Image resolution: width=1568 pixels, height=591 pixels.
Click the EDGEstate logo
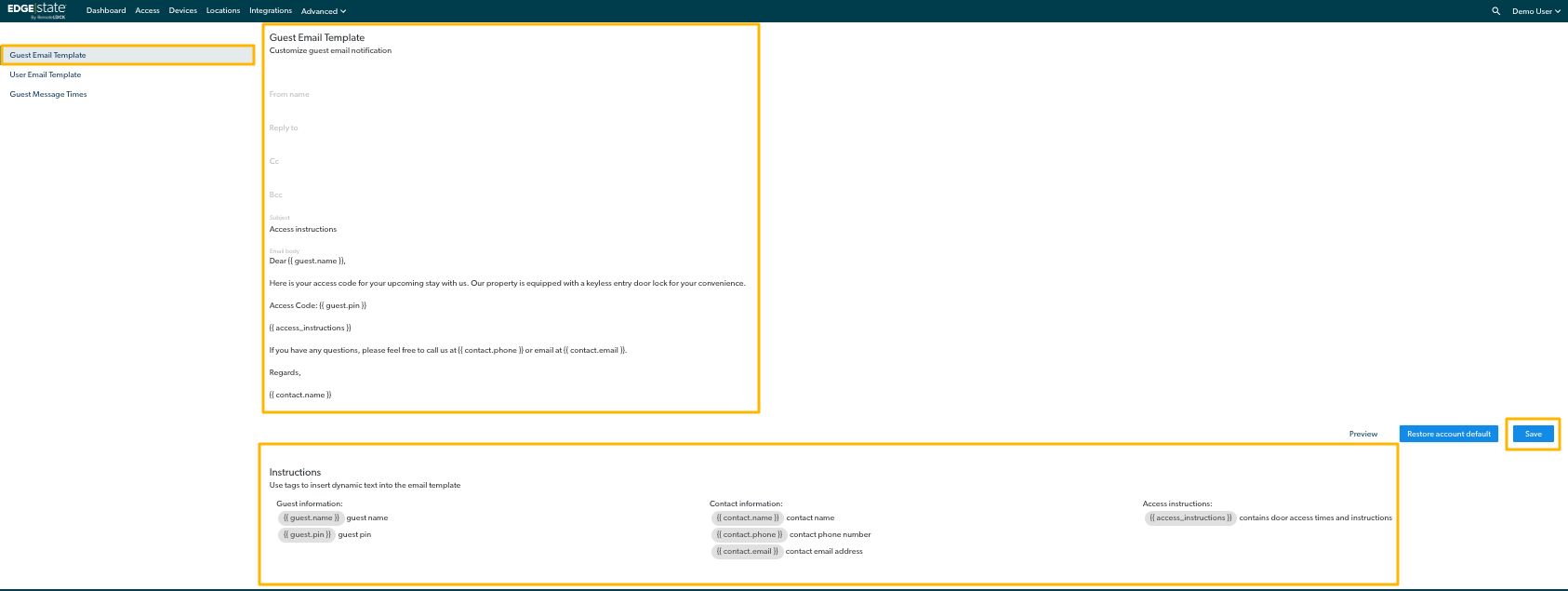(x=36, y=10)
